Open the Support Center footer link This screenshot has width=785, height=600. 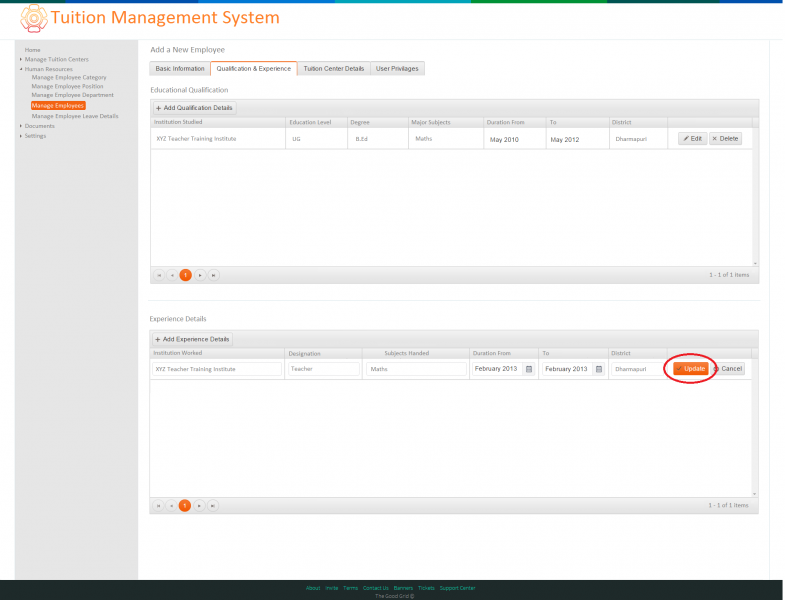point(458,588)
